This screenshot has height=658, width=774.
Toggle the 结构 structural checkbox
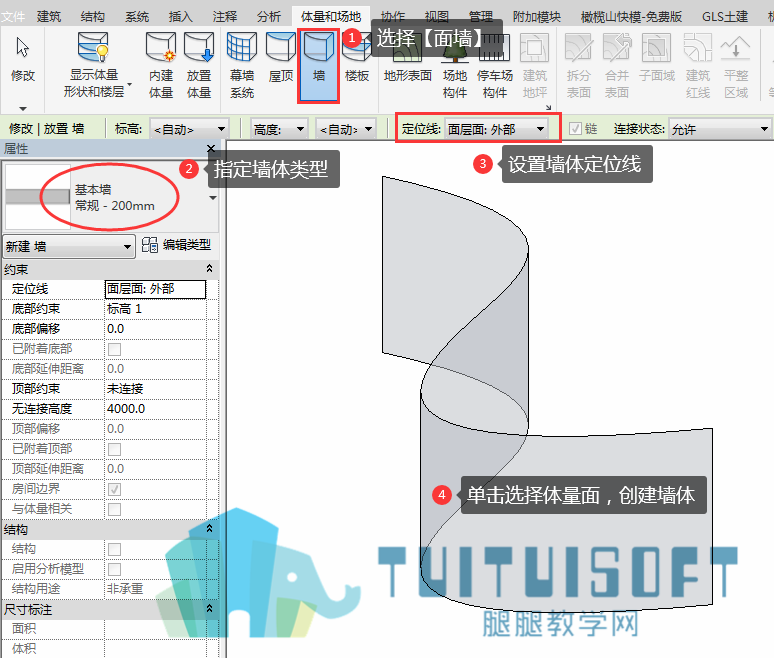click(x=115, y=549)
